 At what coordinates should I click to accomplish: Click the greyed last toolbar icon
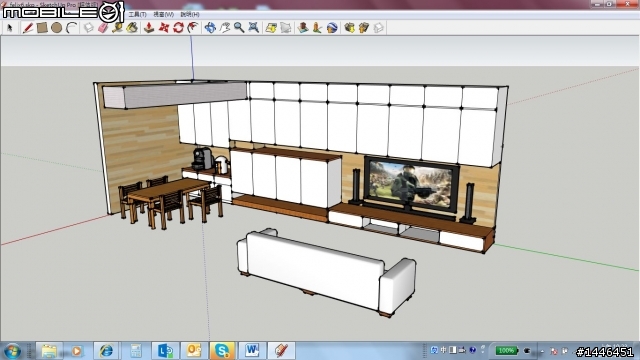click(378, 28)
